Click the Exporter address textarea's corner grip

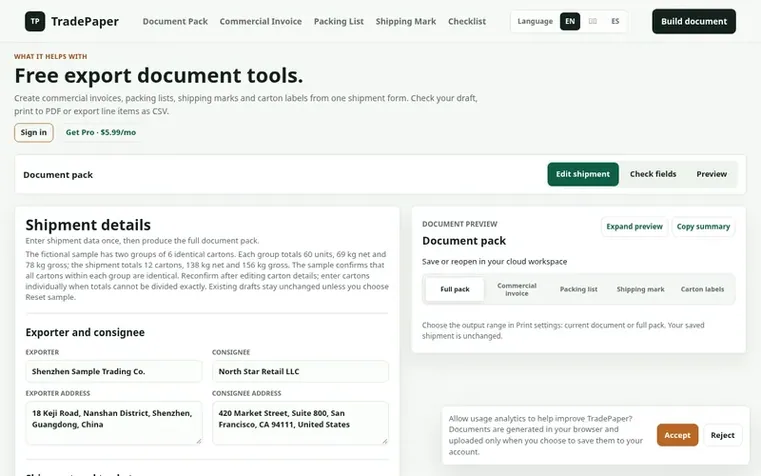pyautogui.click(x=199, y=441)
